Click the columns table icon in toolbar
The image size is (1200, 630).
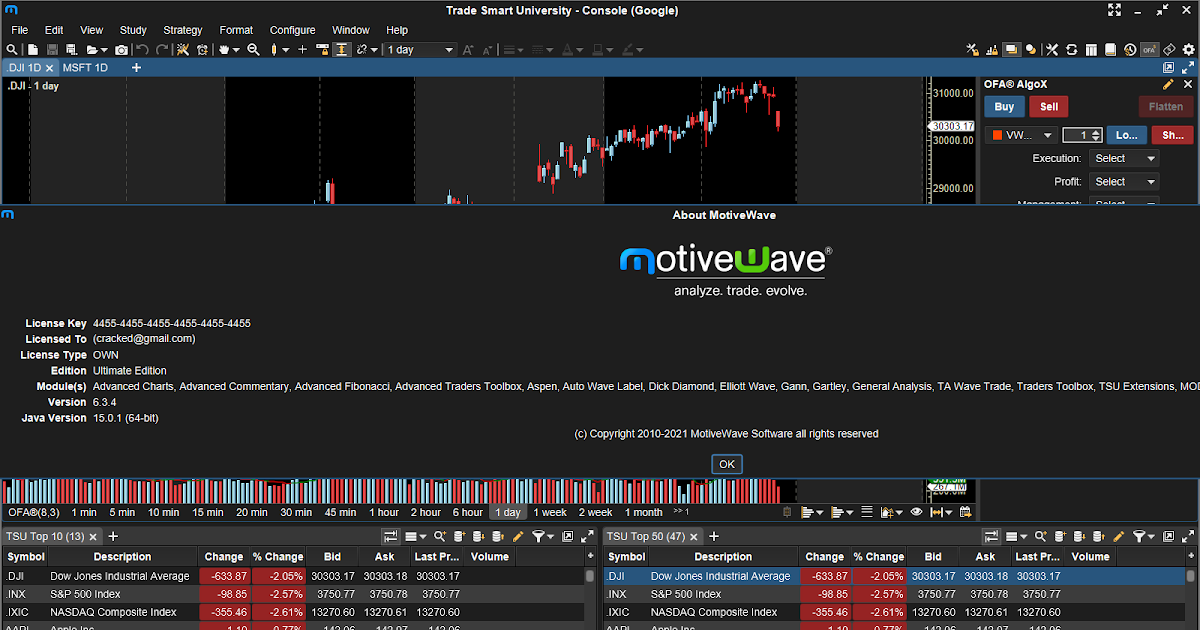tap(1091, 49)
